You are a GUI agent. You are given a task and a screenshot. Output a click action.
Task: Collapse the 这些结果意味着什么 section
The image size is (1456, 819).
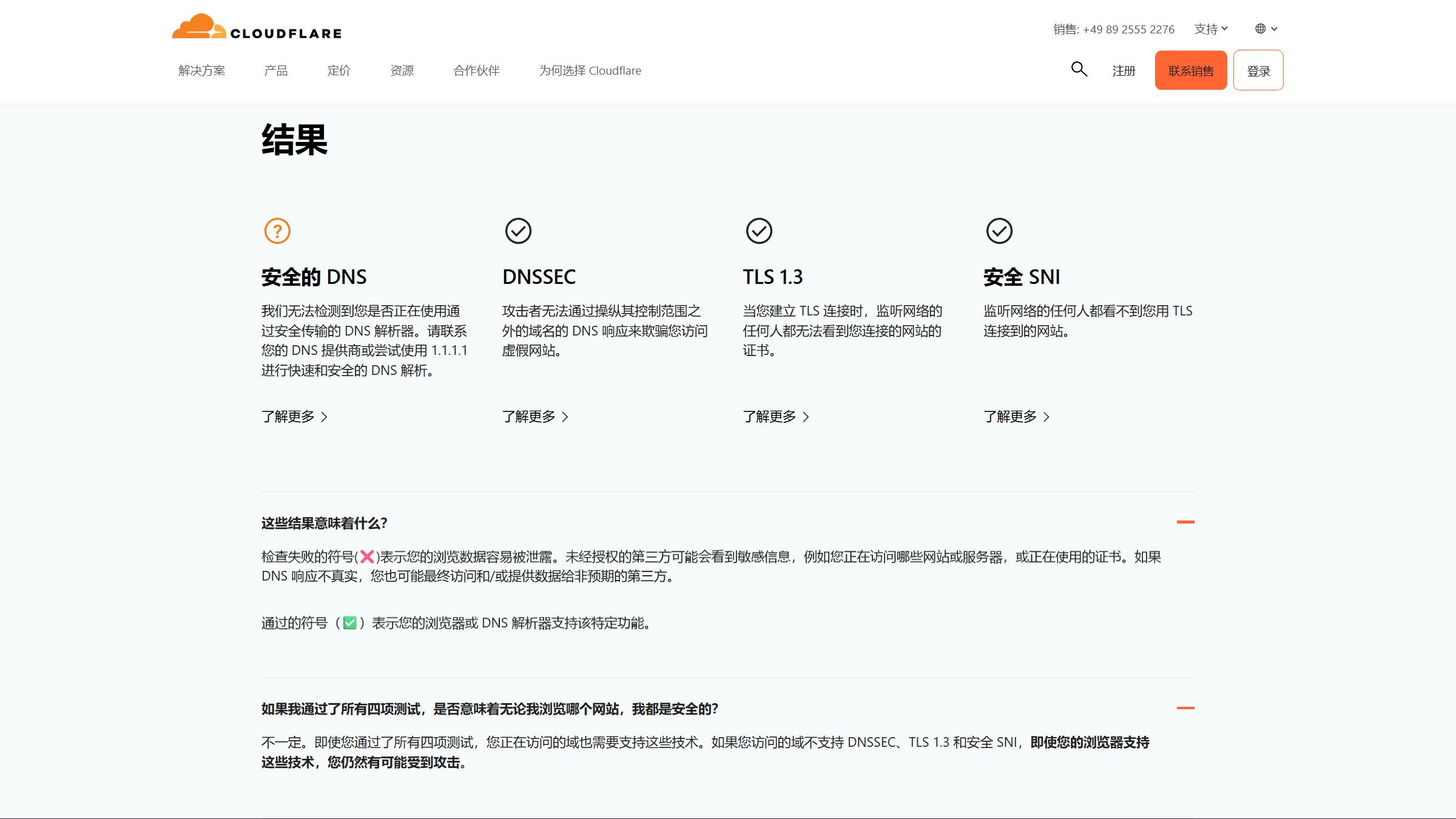point(1185,522)
